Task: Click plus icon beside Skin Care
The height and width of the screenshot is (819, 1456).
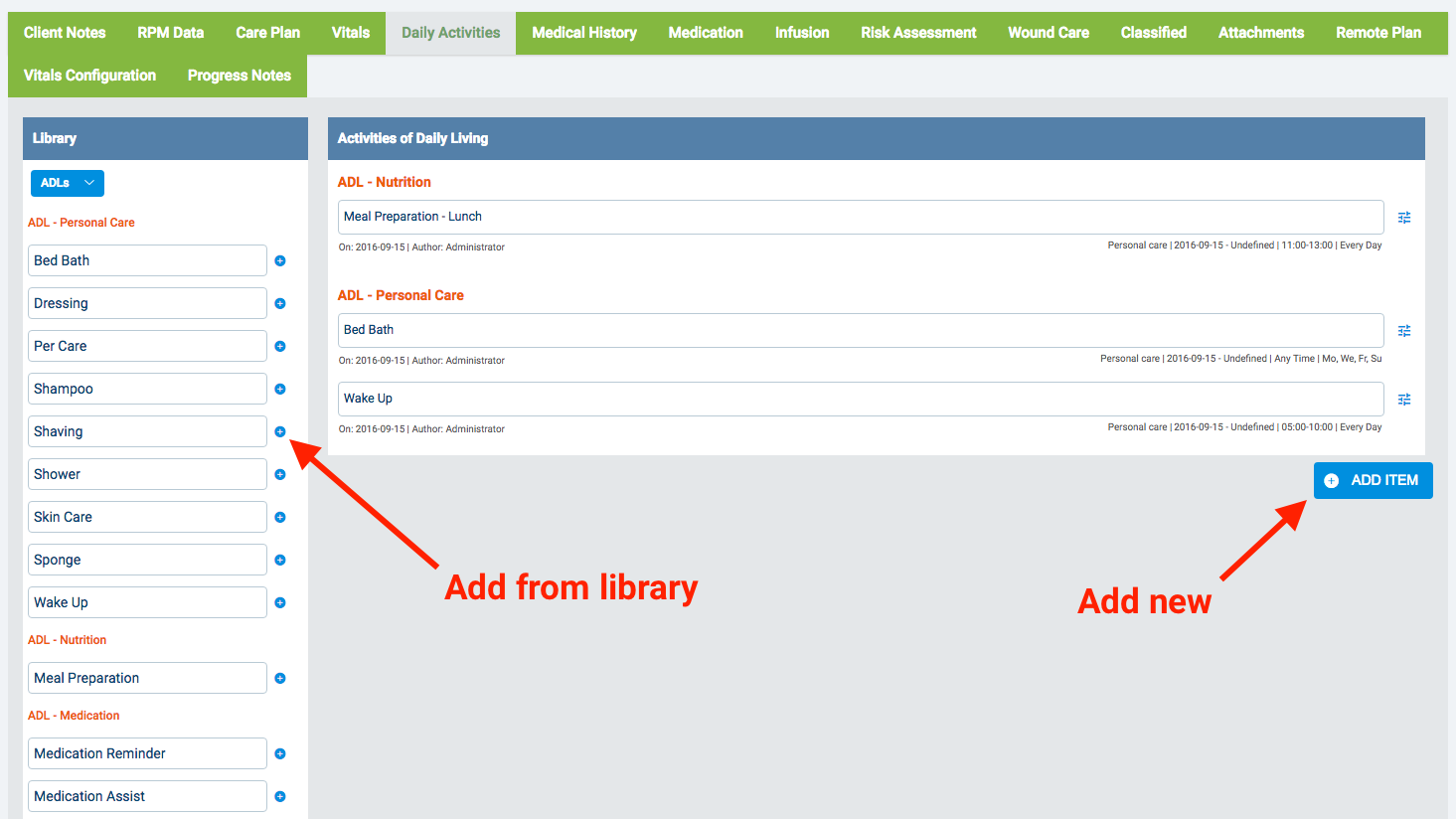Action: [280, 518]
